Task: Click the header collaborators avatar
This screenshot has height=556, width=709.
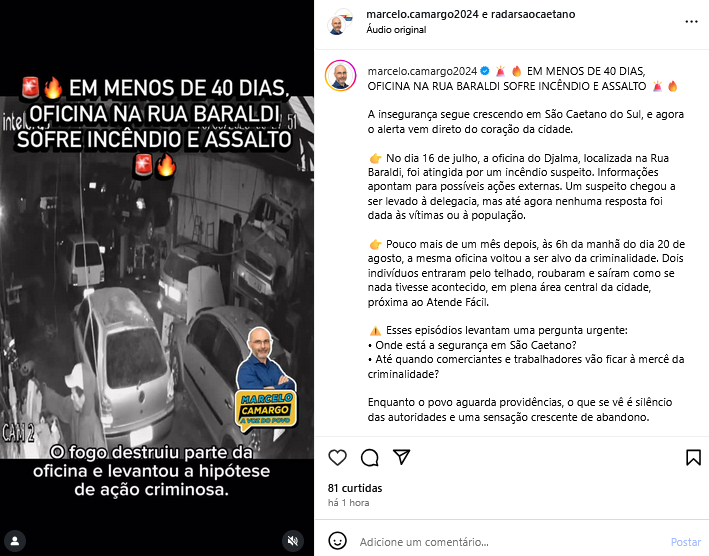Action: 340,22
